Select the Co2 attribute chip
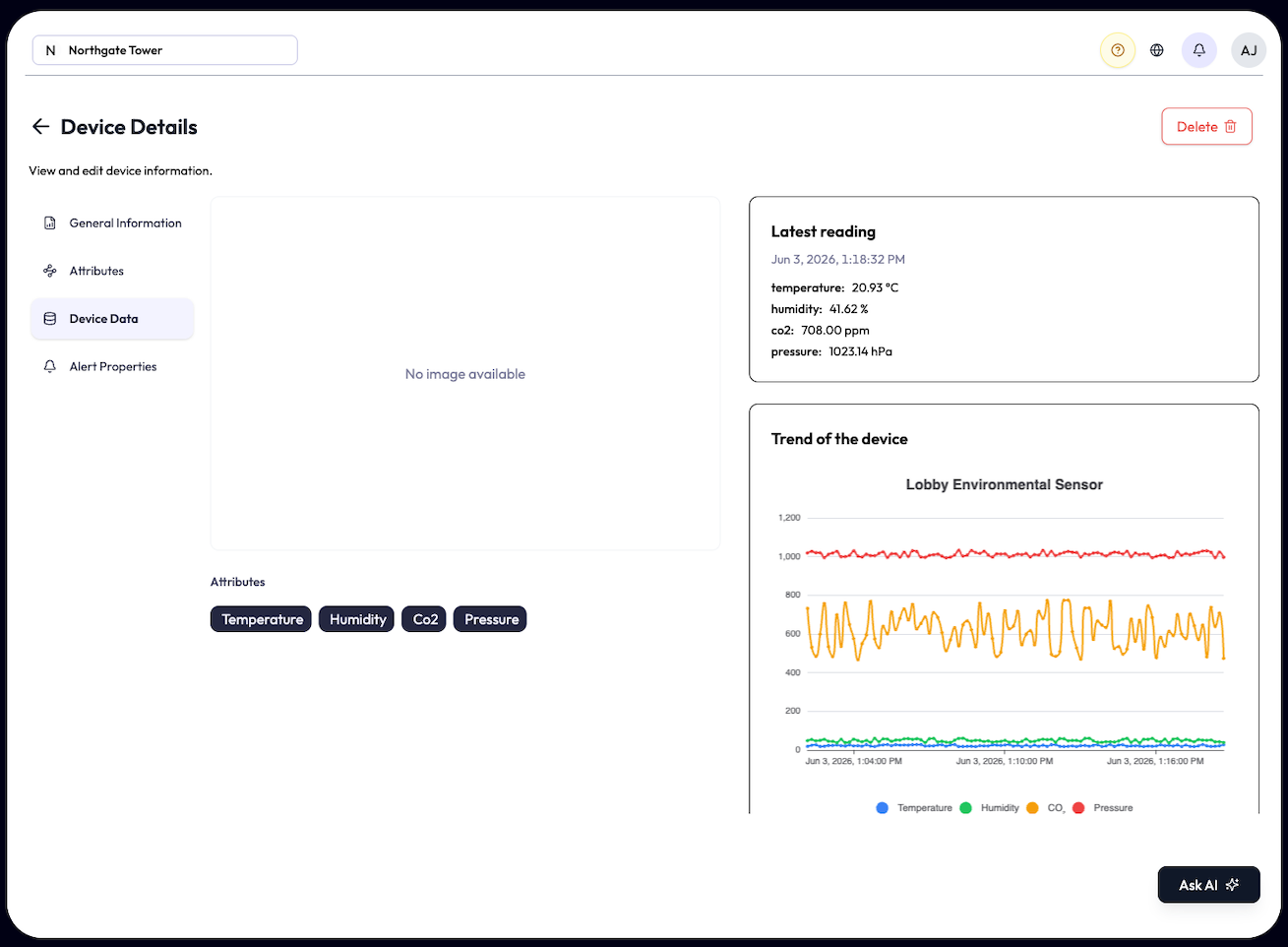 click(424, 619)
